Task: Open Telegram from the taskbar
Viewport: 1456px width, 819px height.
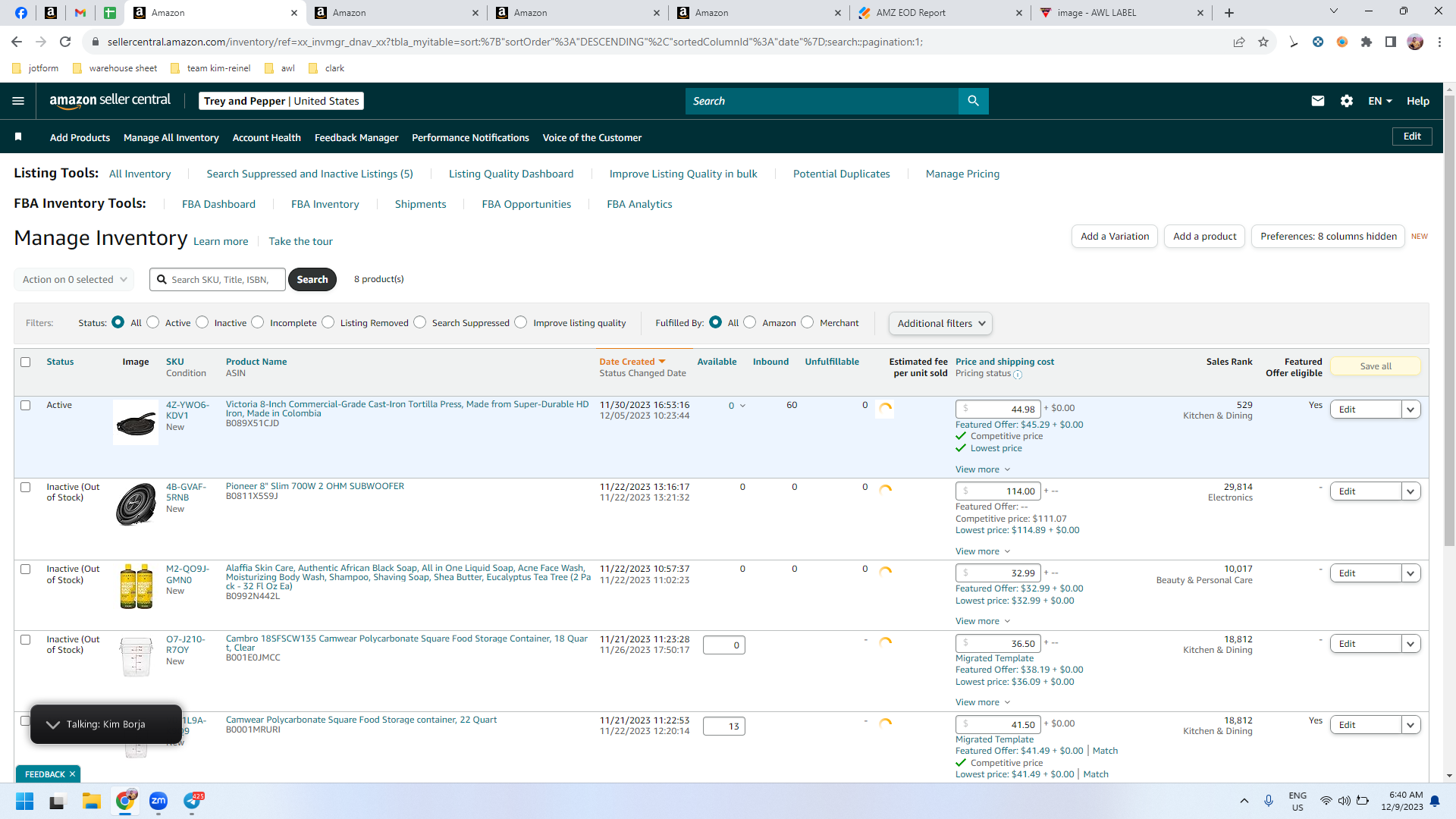Action: pos(193,801)
